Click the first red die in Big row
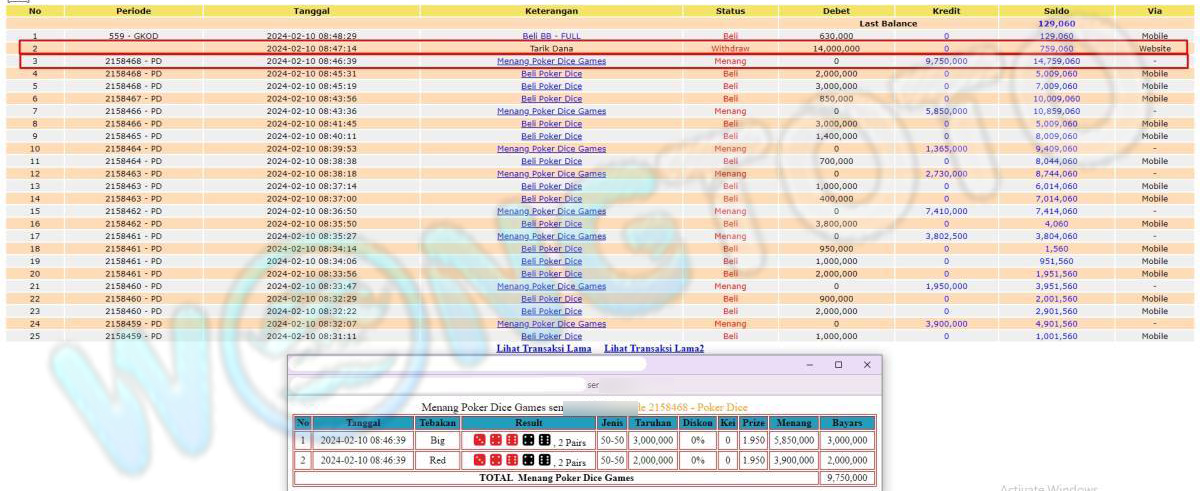 (x=479, y=440)
